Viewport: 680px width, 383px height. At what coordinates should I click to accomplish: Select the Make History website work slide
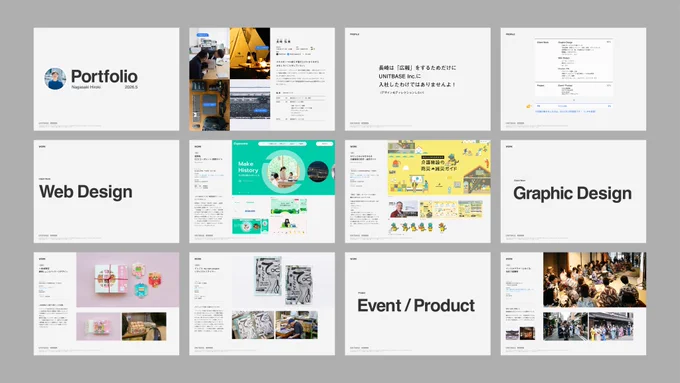click(262, 191)
